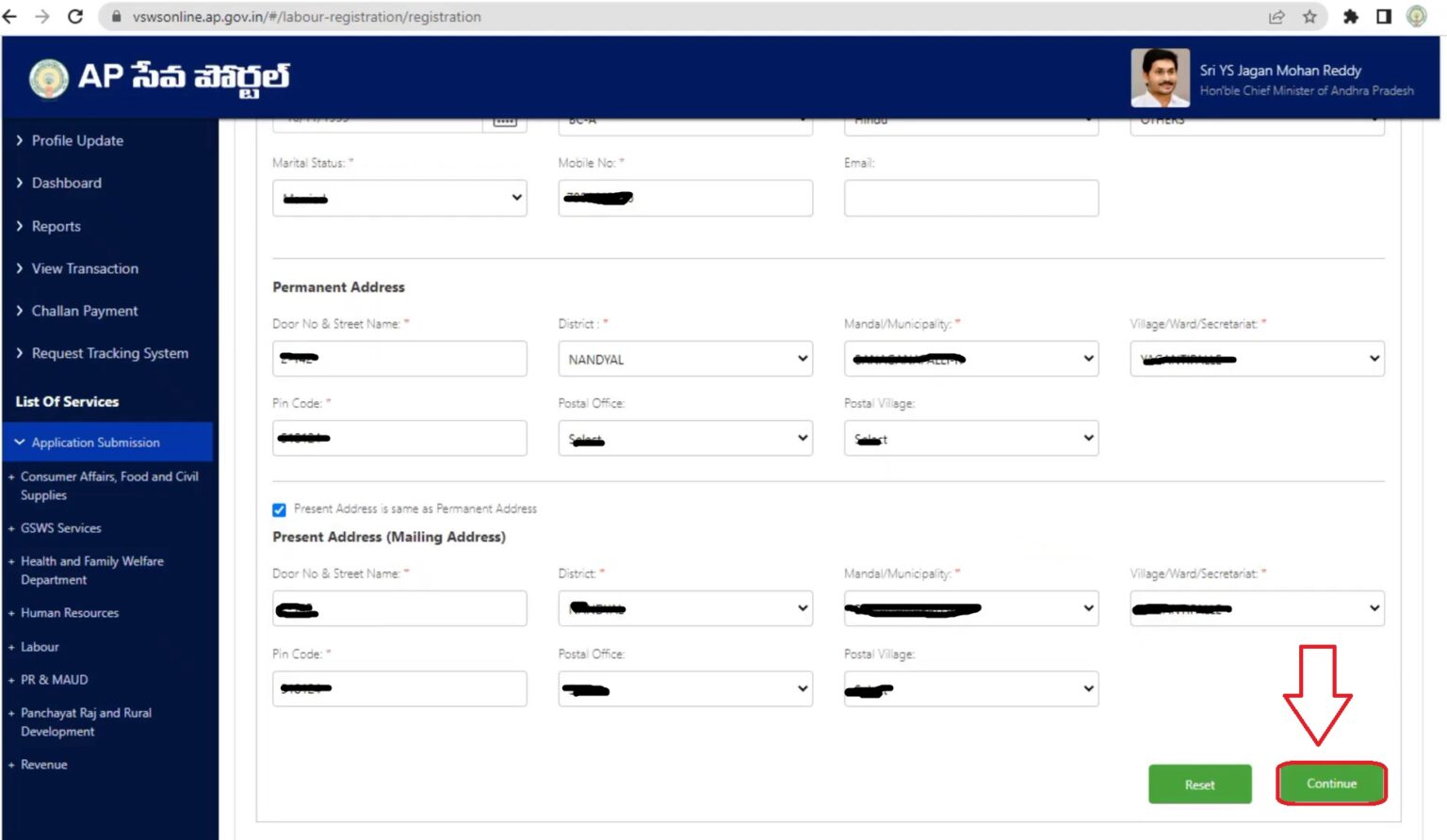Click the browser profile avatar icon
1447x840 pixels.
1416,16
